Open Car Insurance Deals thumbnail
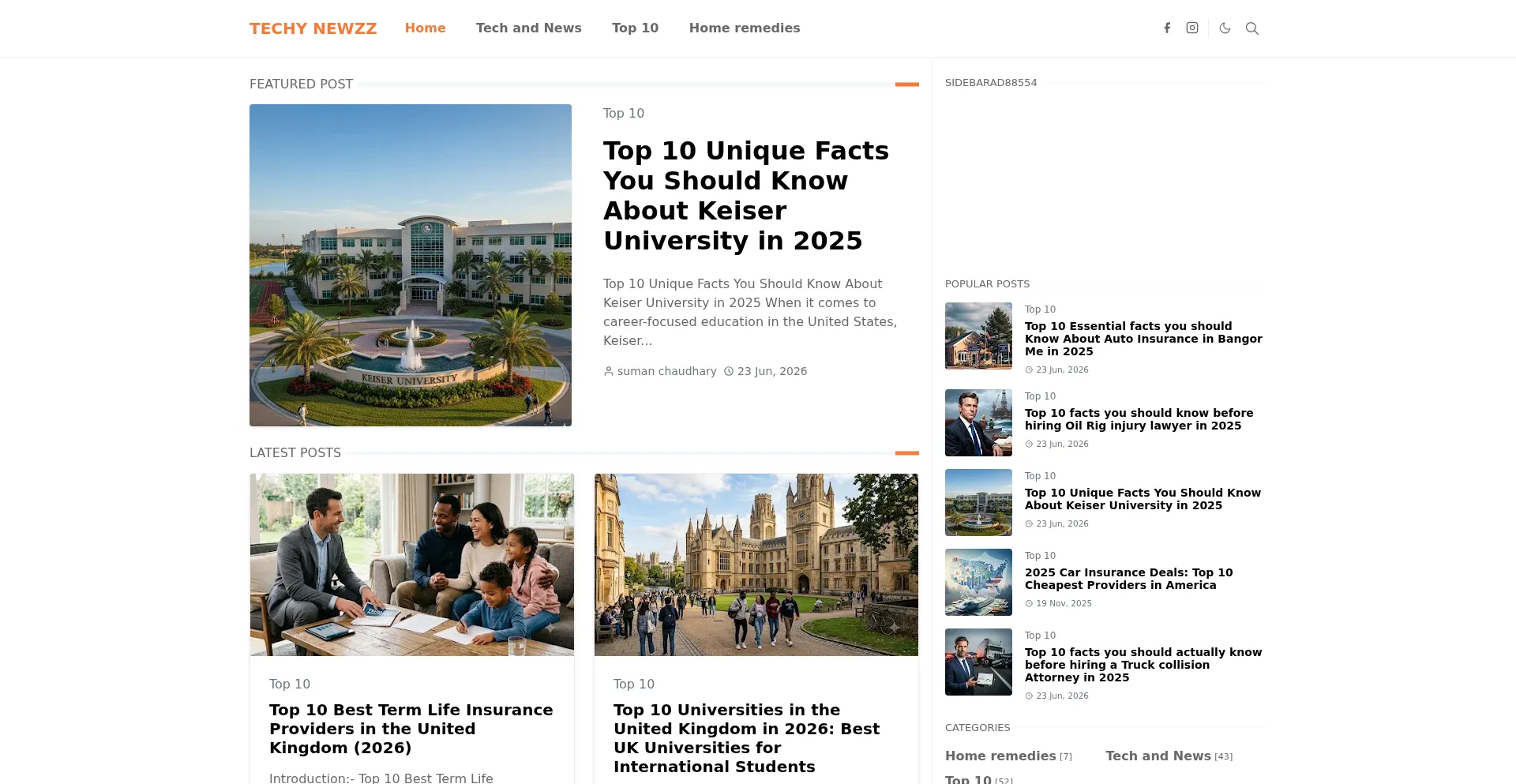 coord(978,582)
